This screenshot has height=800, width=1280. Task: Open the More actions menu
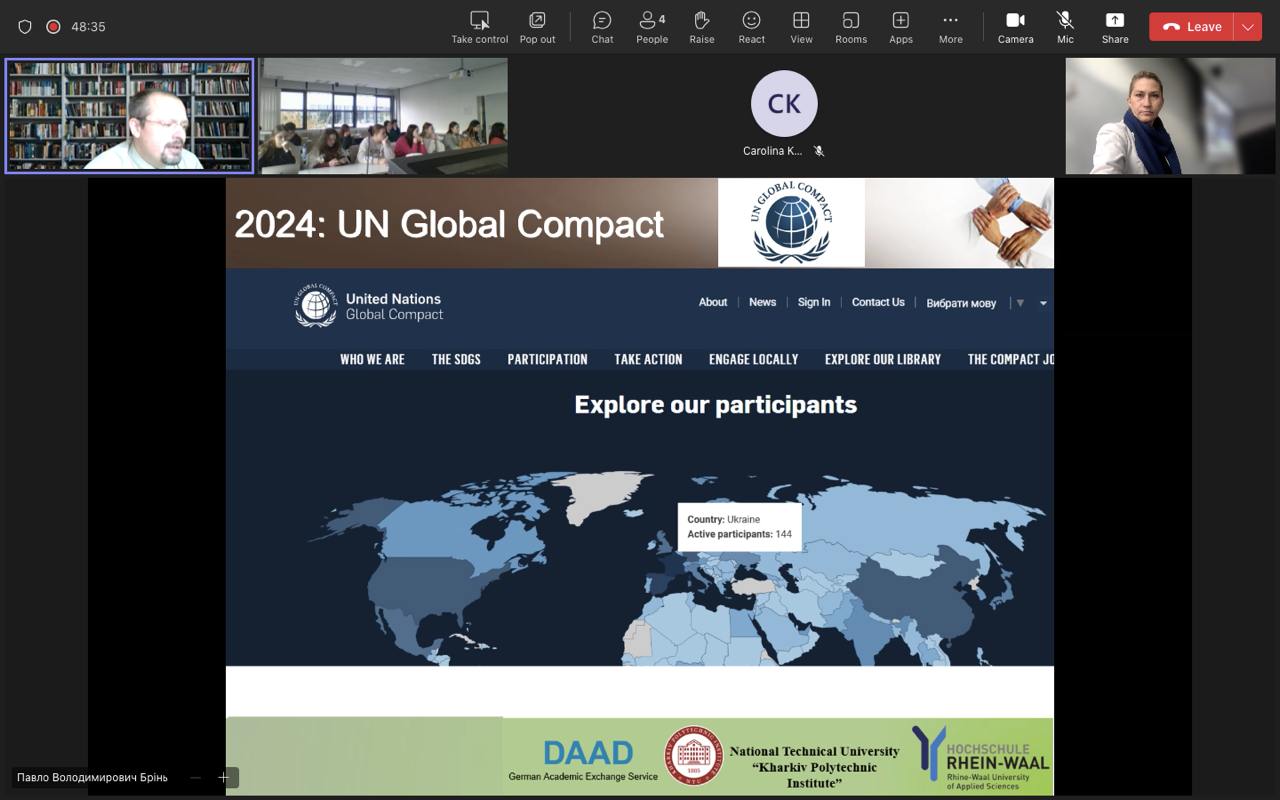click(950, 27)
